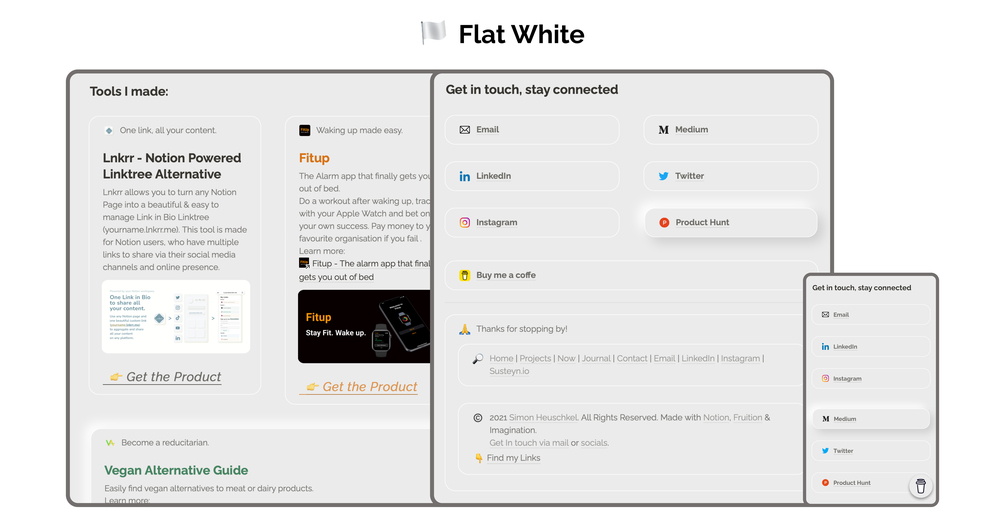Image resolution: width=1005 pixels, height=531 pixels.
Task: Click the Vegan Alternative Guide heading
Action: tap(176, 470)
